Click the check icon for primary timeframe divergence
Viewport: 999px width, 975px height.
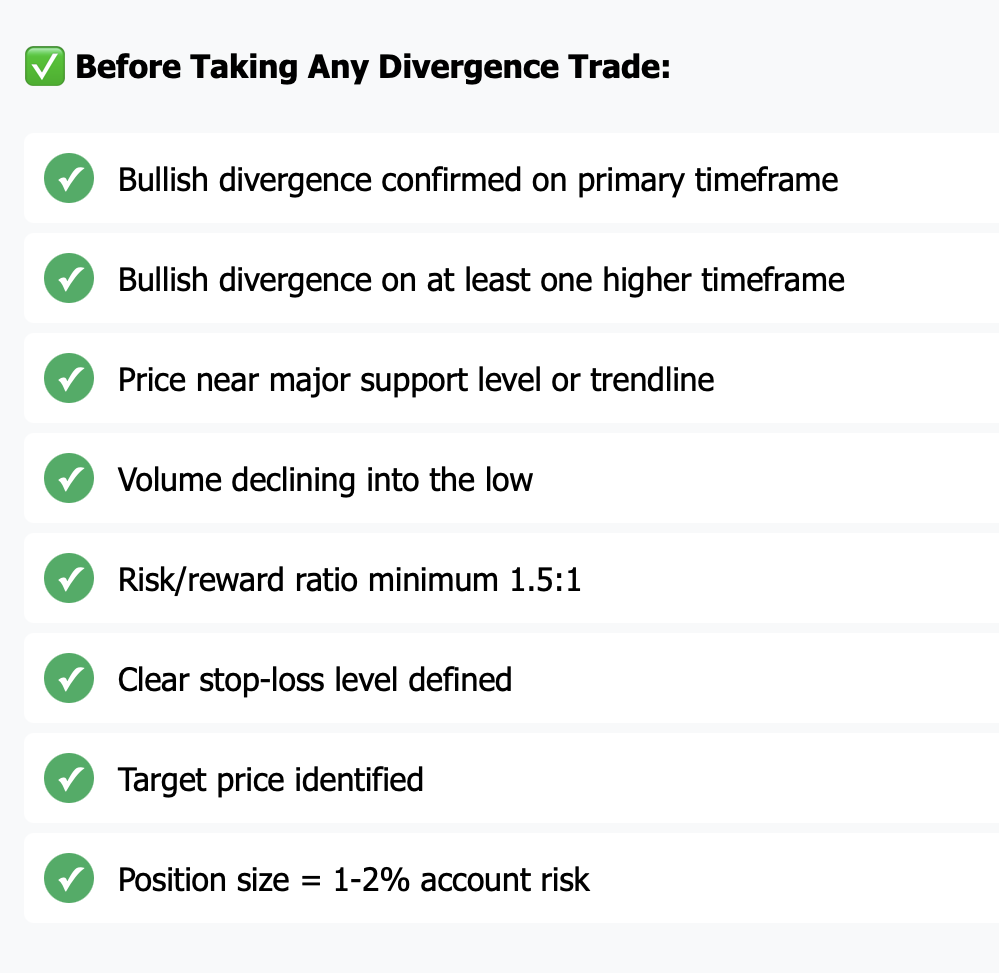coord(69,178)
